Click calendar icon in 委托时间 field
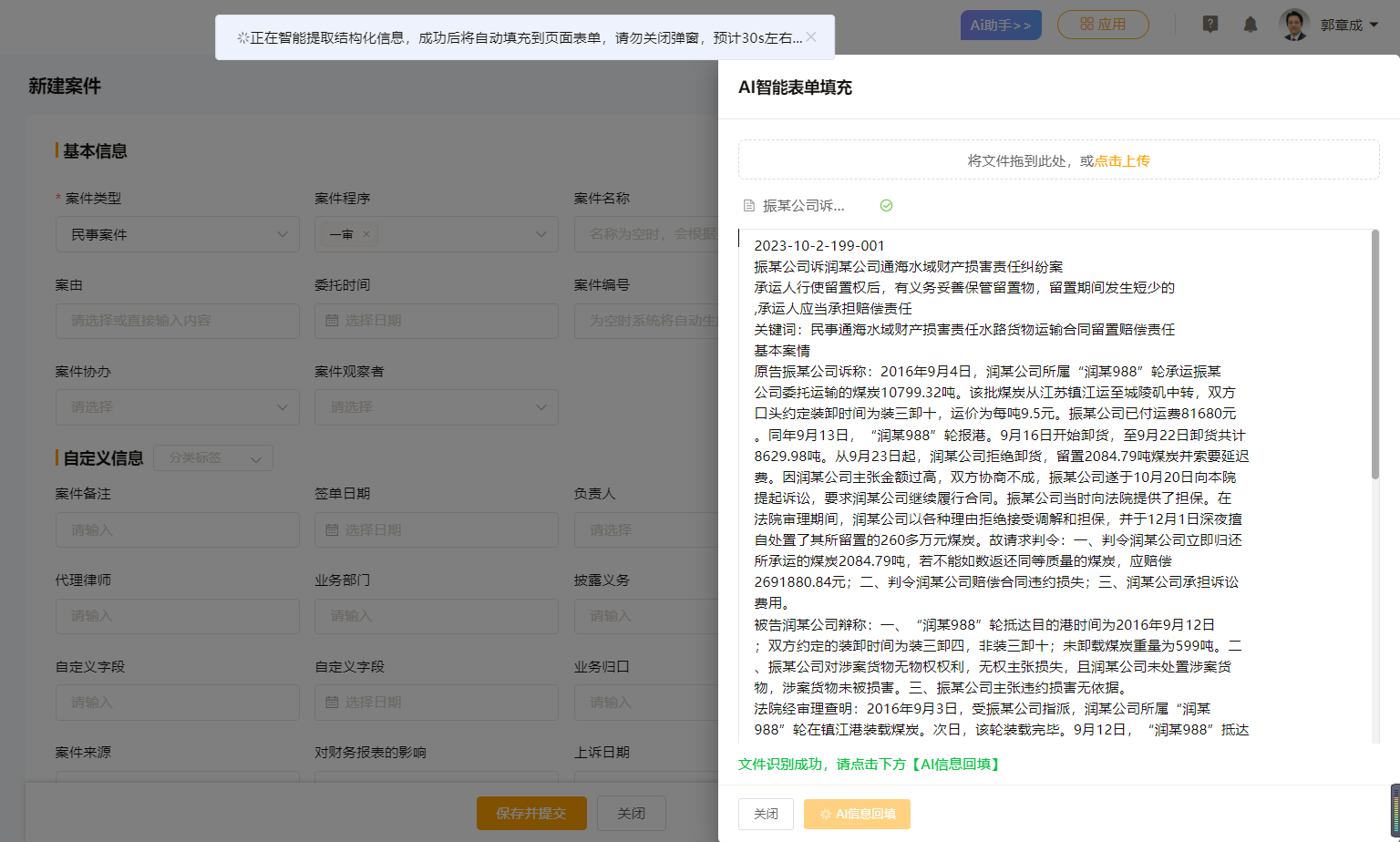Image resolution: width=1400 pixels, height=842 pixels. (333, 321)
